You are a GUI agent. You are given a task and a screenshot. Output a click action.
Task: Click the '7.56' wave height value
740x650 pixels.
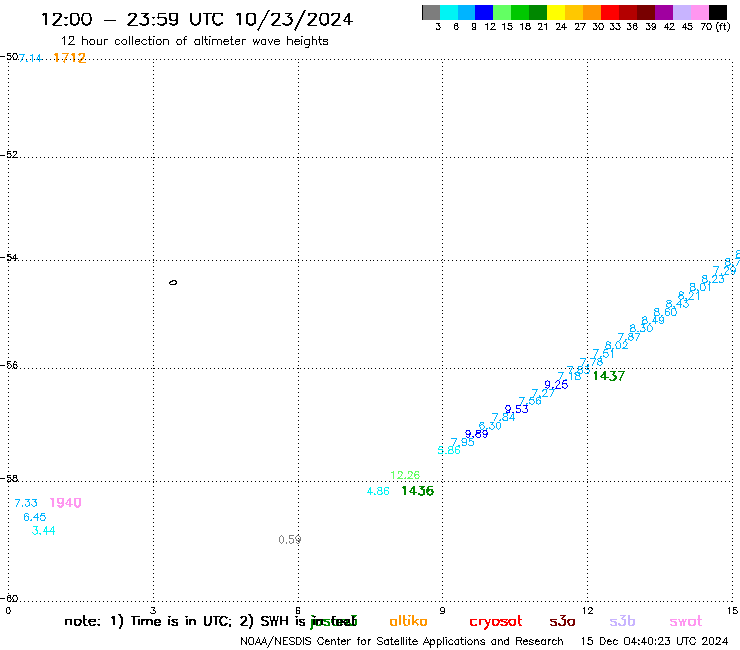point(530,401)
